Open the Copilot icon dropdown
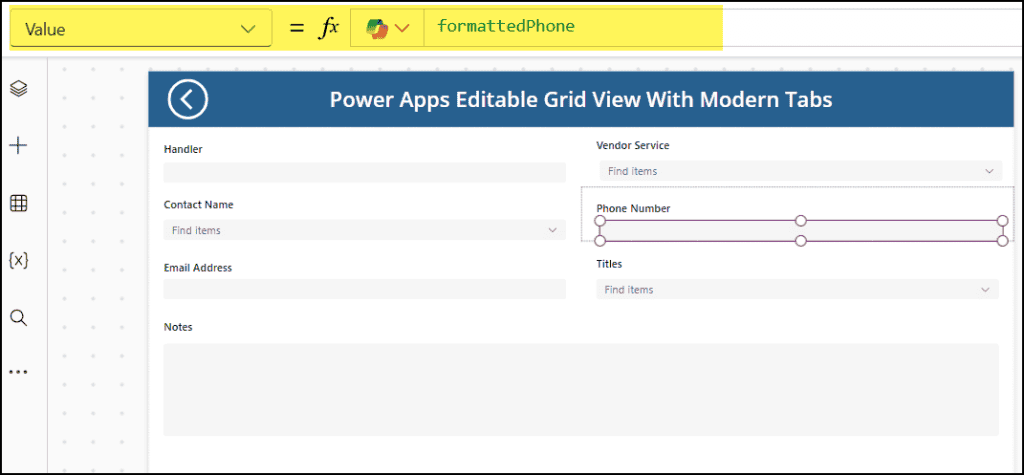 click(x=387, y=27)
